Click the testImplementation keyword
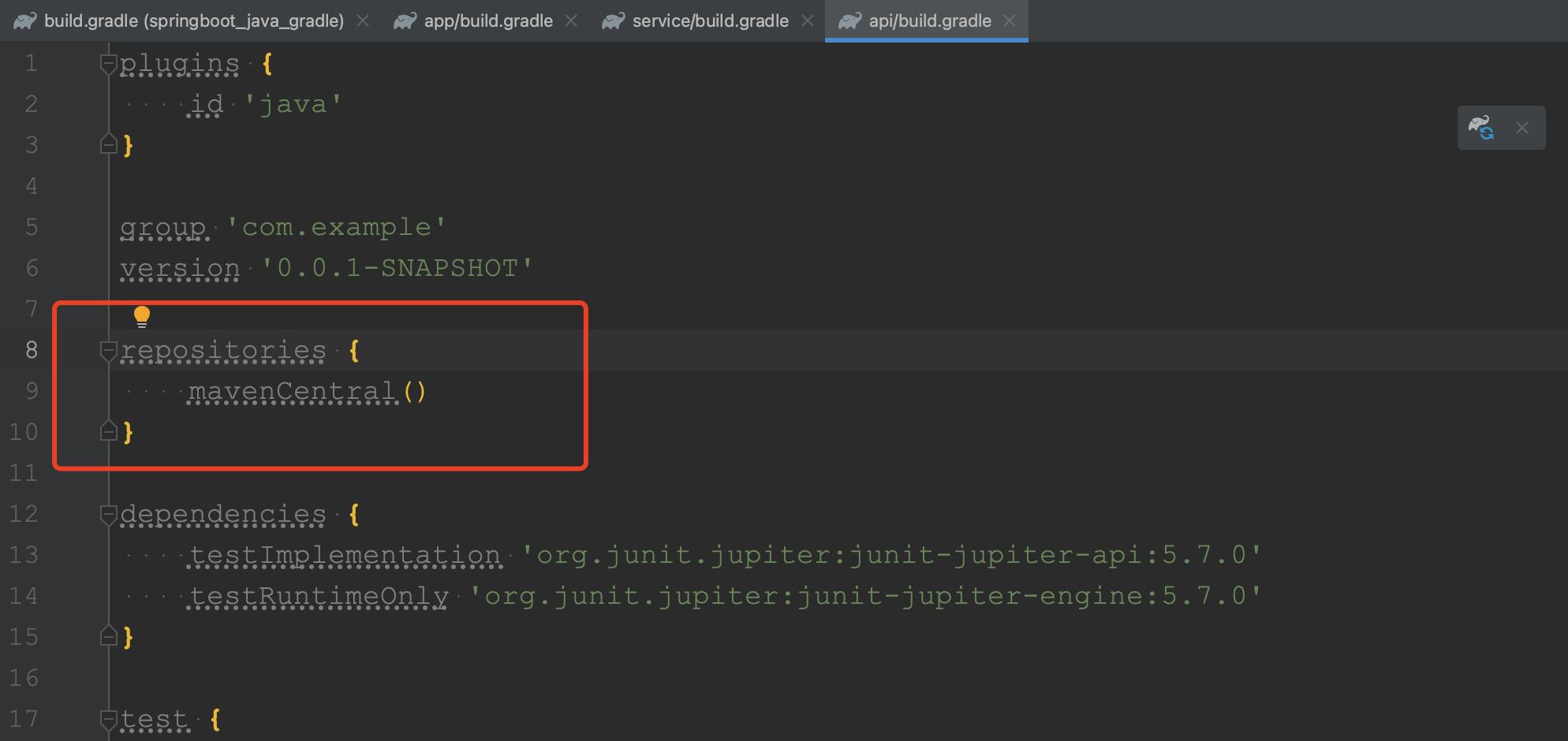The width and height of the screenshot is (1568, 741). tap(345, 555)
